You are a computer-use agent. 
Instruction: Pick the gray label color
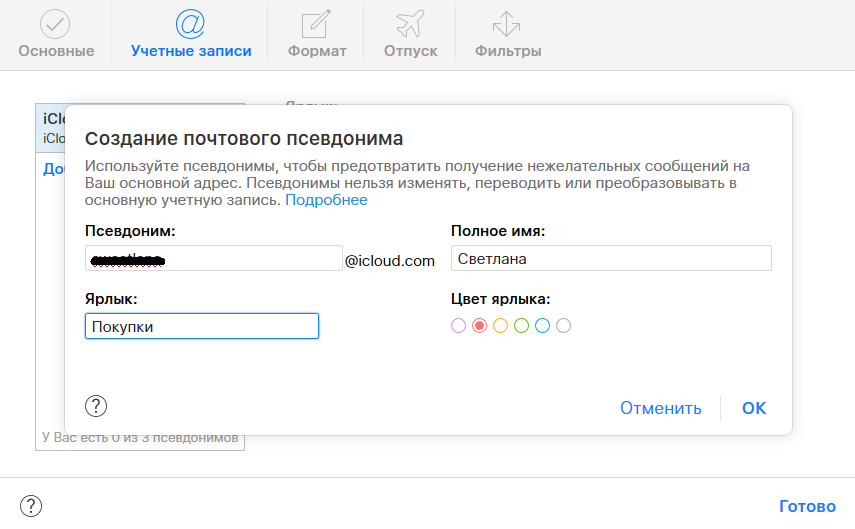tap(563, 325)
